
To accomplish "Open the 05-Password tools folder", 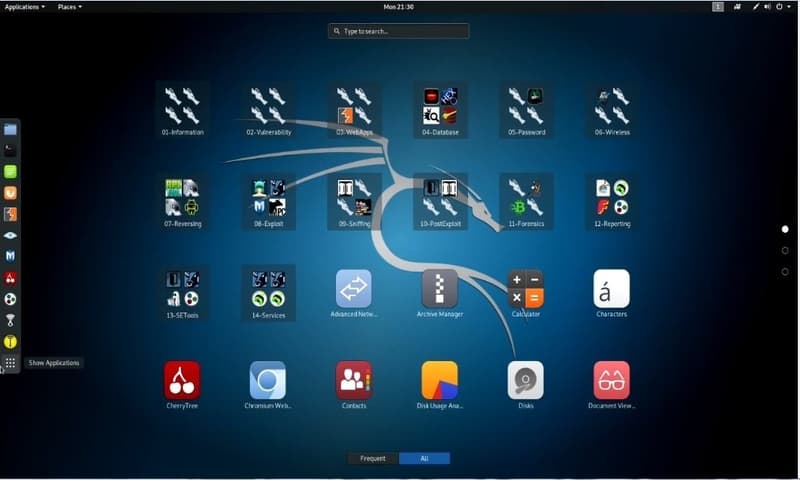I will 526,110.
